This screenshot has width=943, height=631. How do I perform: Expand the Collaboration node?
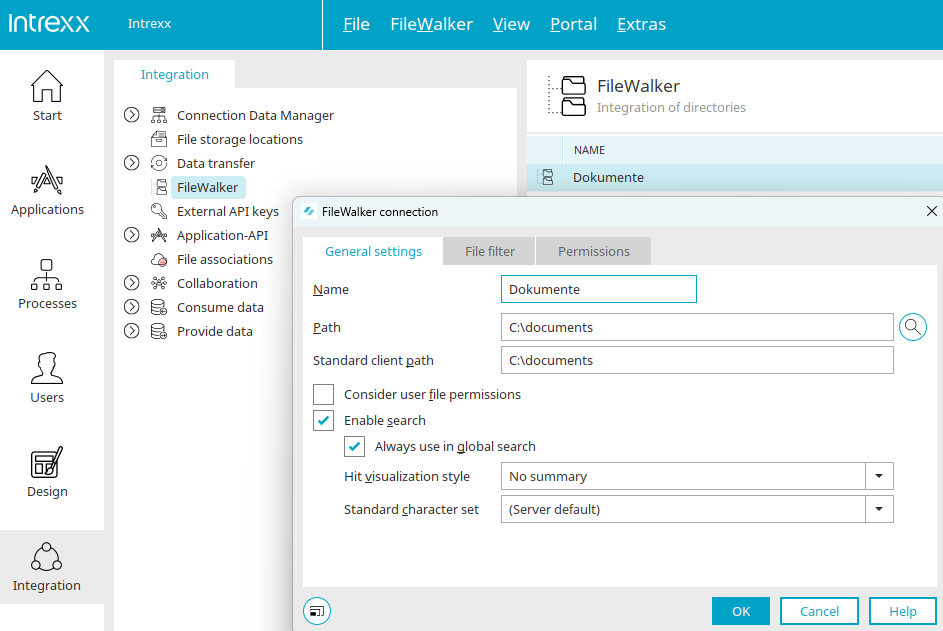(x=132, y=283)
